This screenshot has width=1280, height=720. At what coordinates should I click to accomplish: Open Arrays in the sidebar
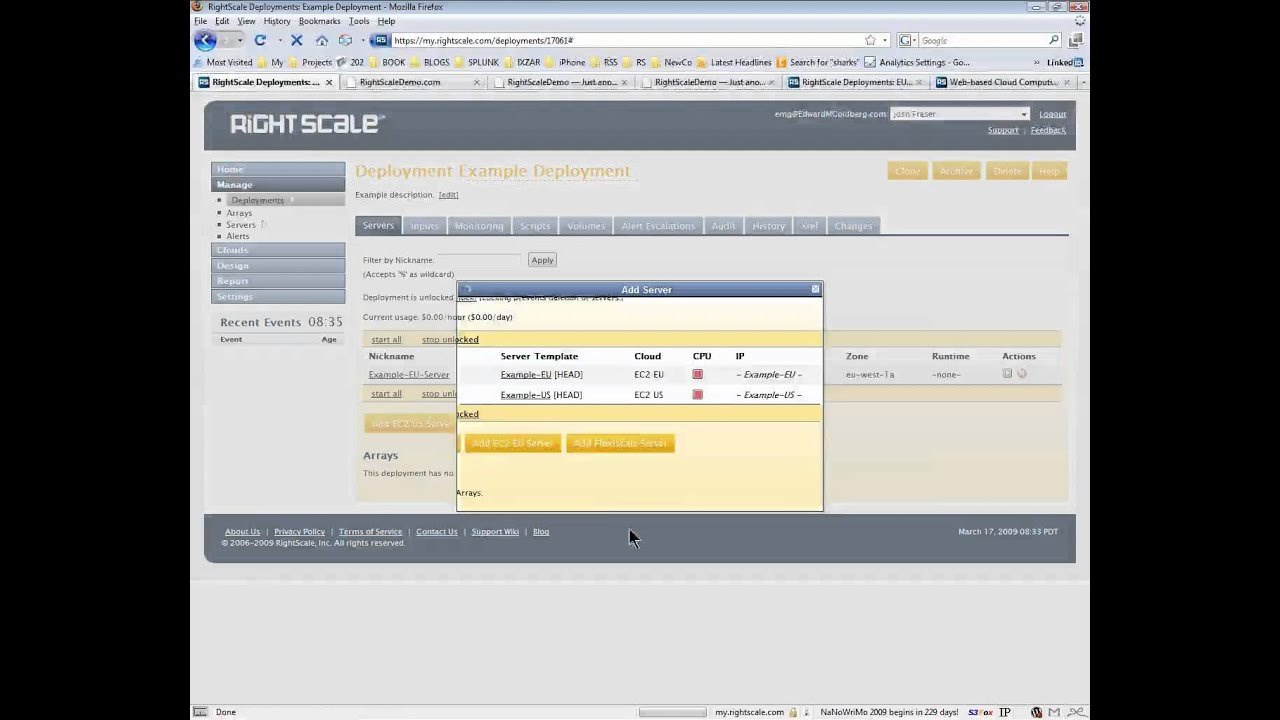coord(239,213)
